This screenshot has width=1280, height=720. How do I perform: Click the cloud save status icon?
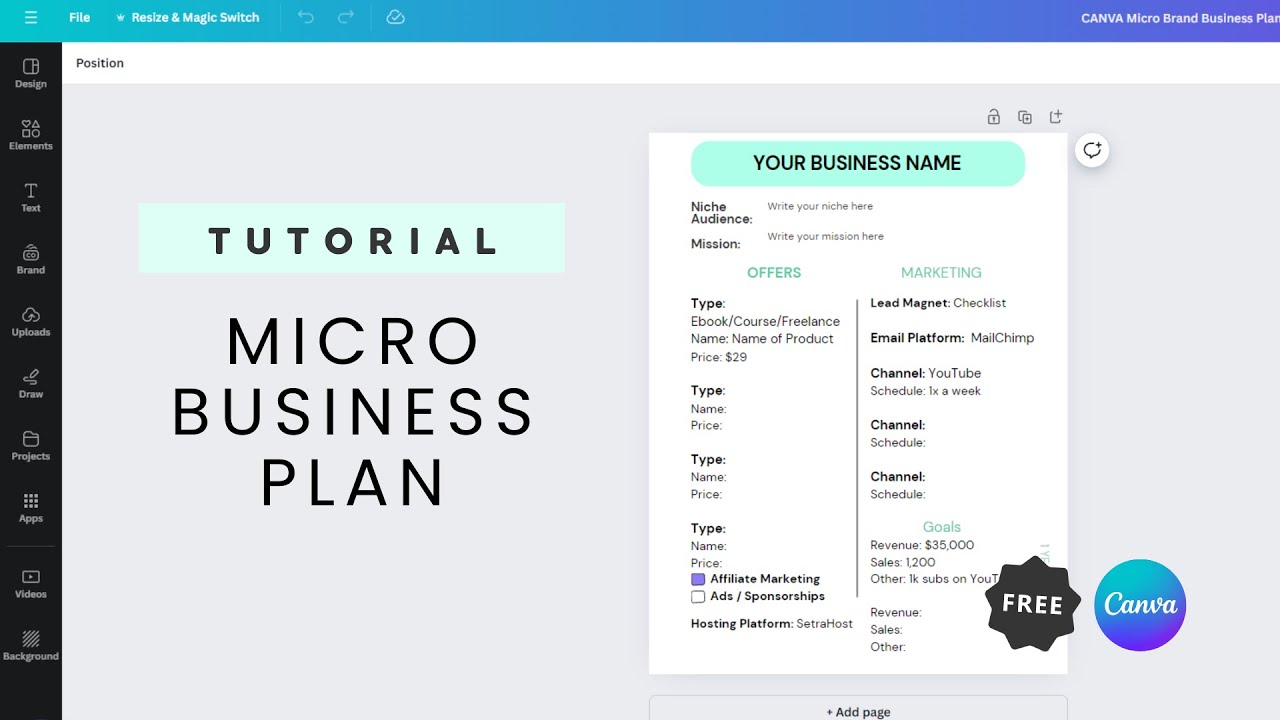click(x=395, y=18)
